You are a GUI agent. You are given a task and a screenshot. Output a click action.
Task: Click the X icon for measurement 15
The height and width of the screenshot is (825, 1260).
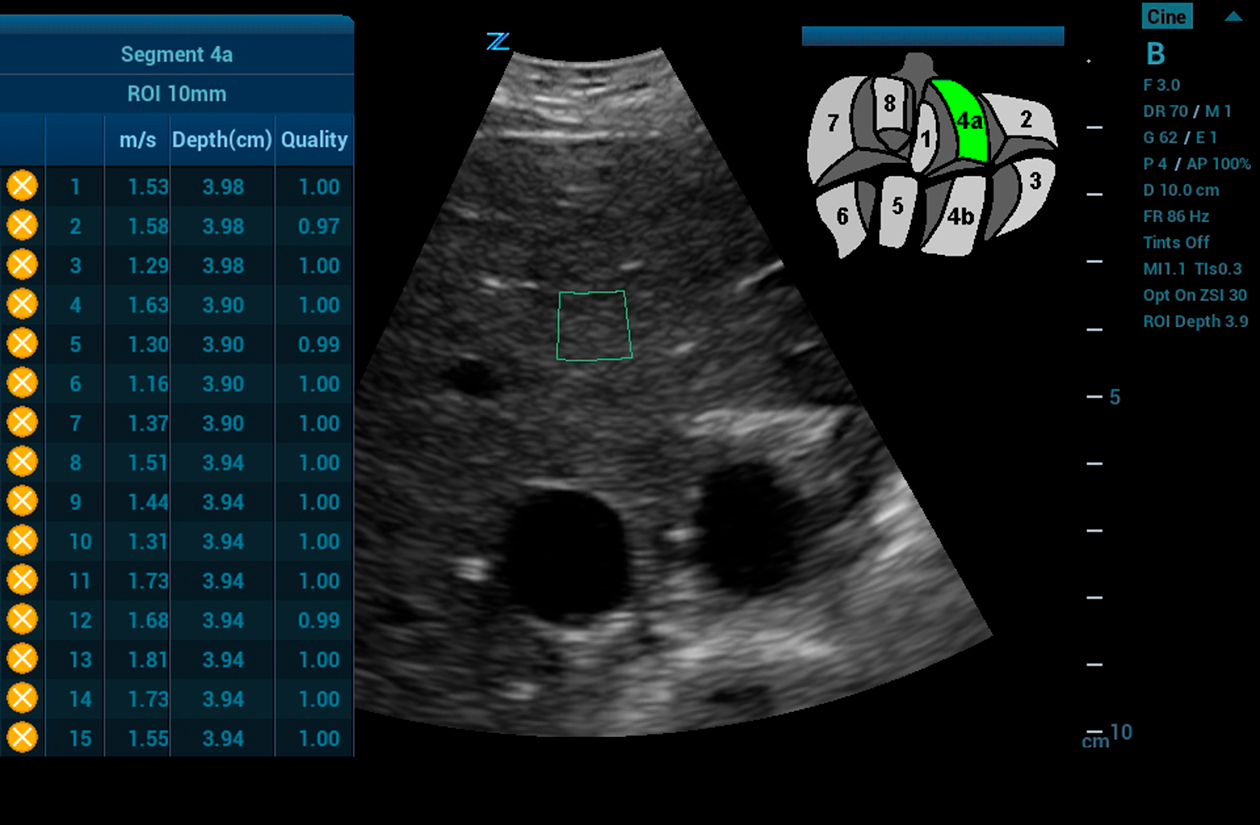point(22,738)
